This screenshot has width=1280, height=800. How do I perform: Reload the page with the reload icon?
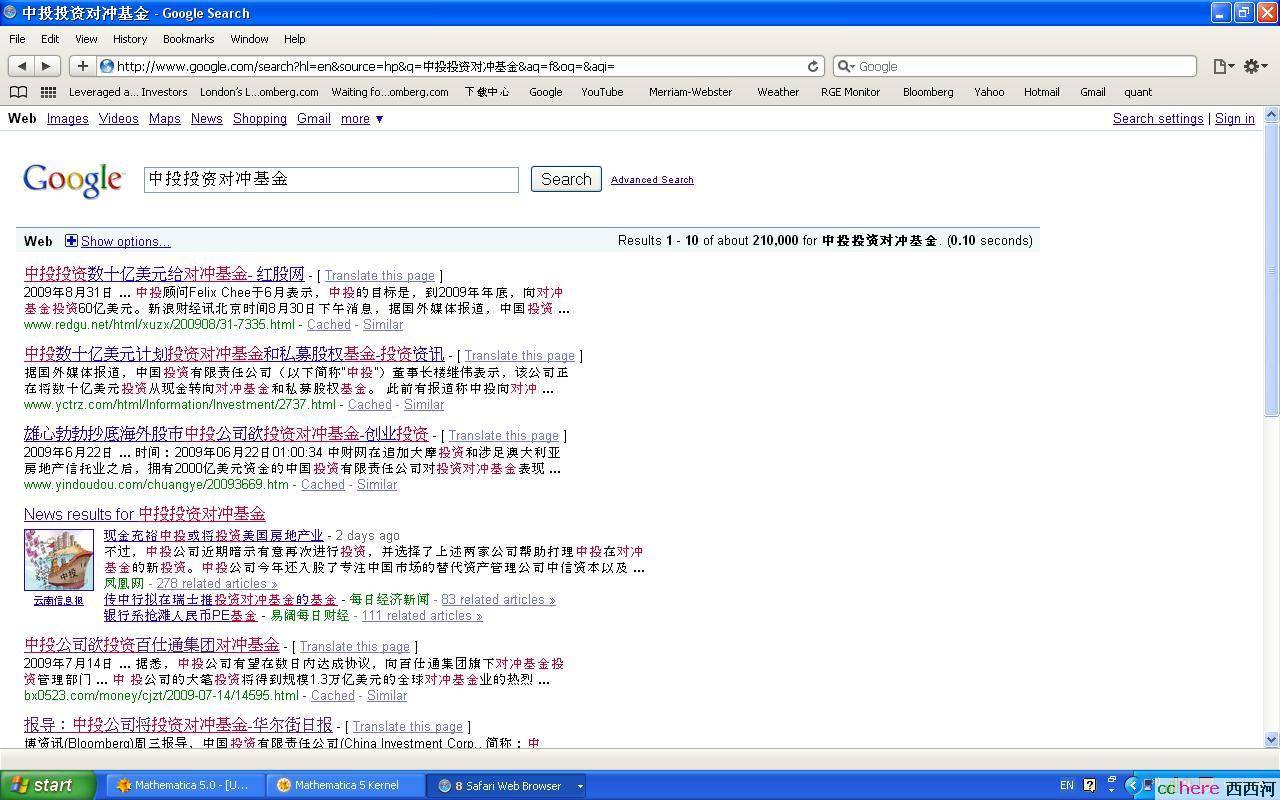point(813,66)
